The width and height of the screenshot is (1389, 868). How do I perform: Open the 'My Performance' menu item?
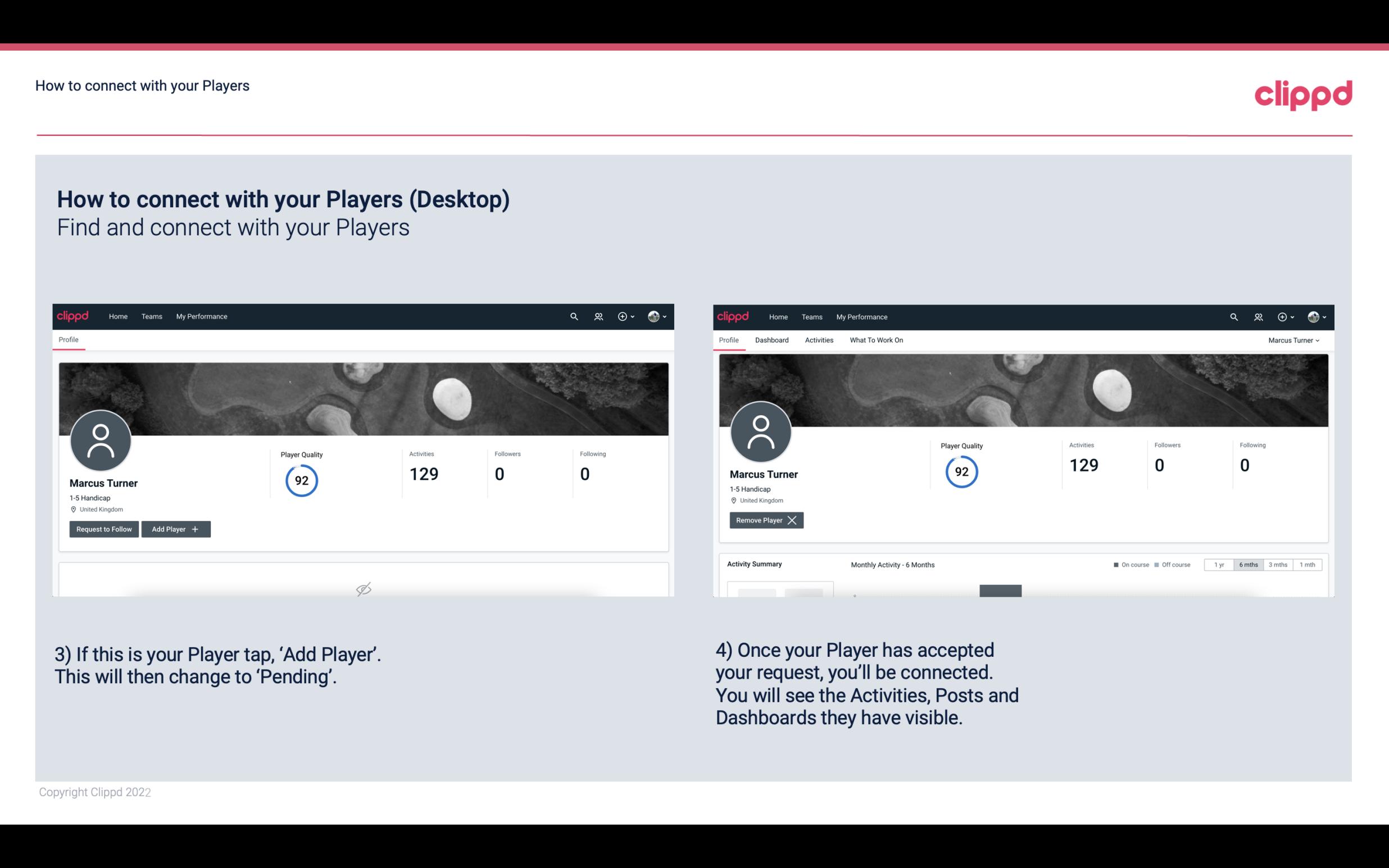[201, 317]
